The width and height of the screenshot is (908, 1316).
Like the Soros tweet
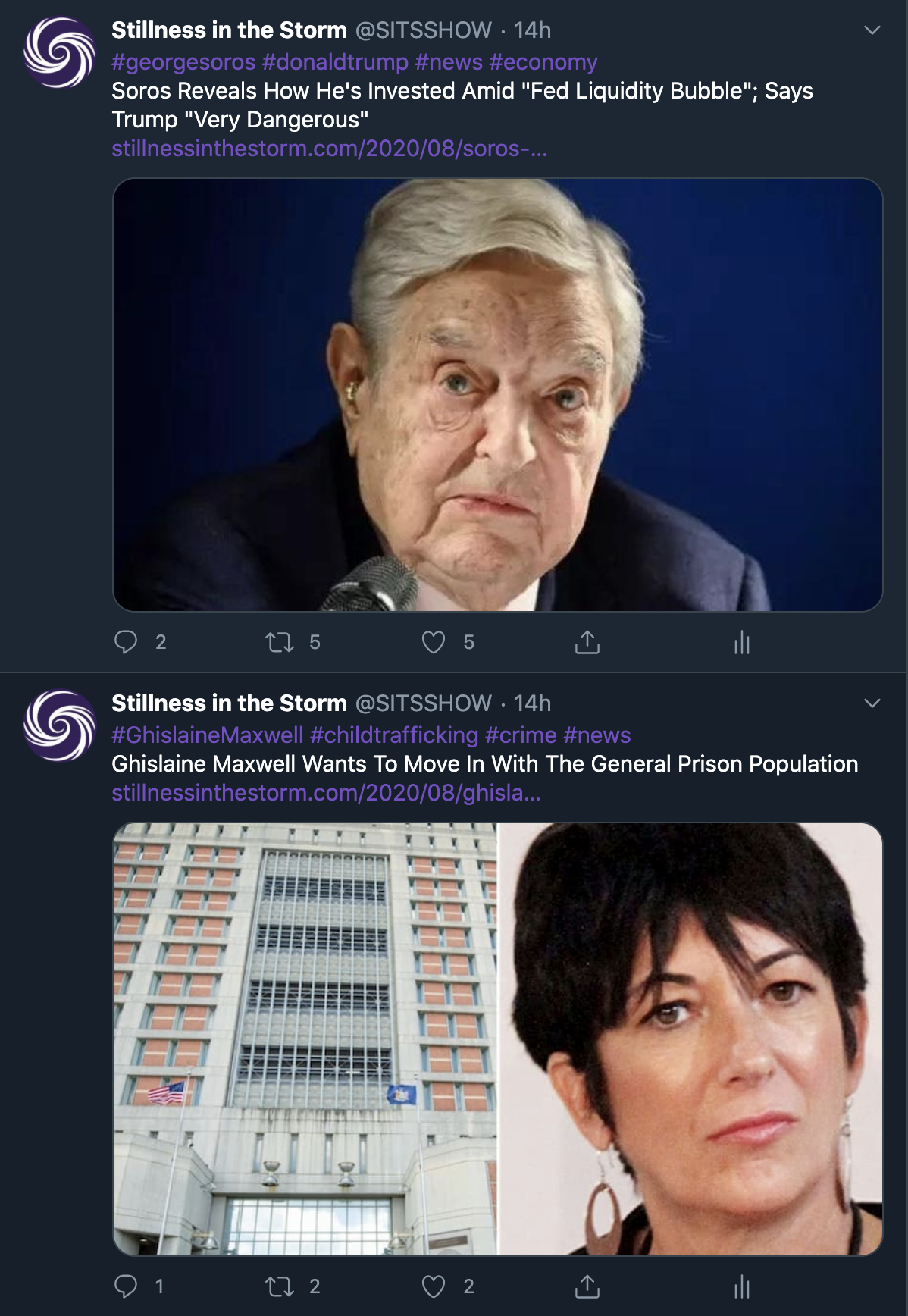coord(434,643)
